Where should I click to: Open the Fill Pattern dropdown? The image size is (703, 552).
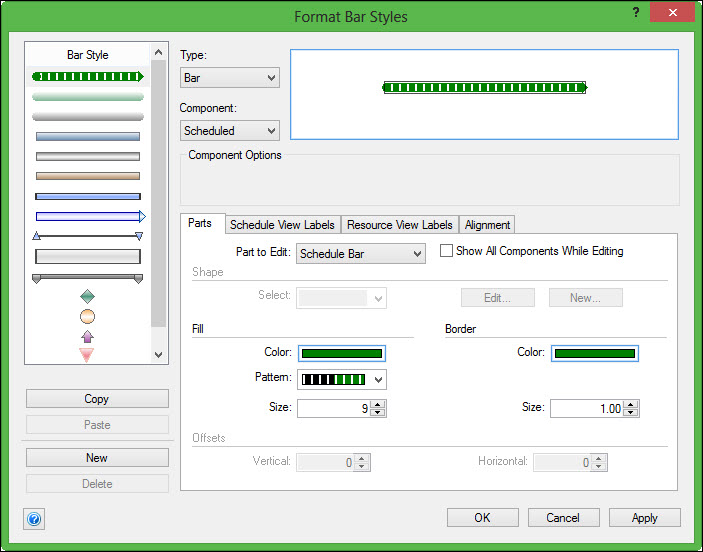coord(342,380)
